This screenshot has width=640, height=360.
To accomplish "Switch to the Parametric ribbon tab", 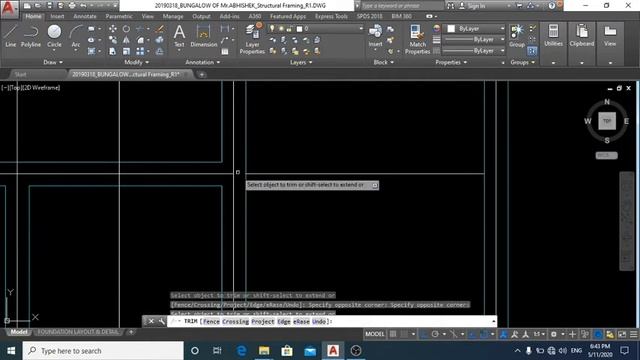I will [118, 16].
